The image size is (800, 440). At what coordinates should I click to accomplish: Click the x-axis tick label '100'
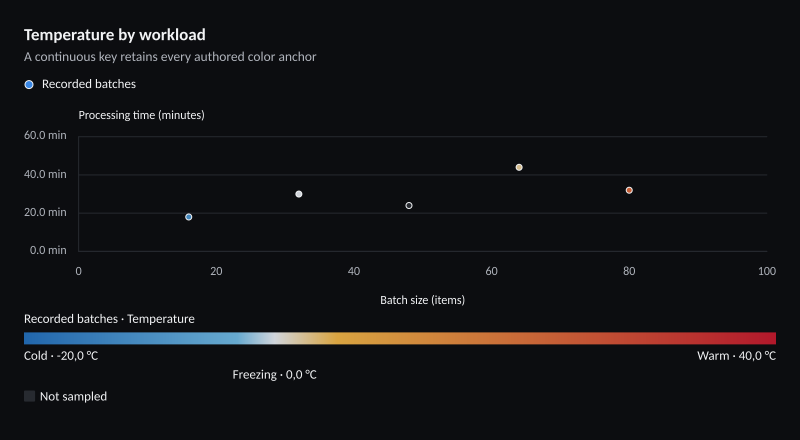(x=767, y=272)
